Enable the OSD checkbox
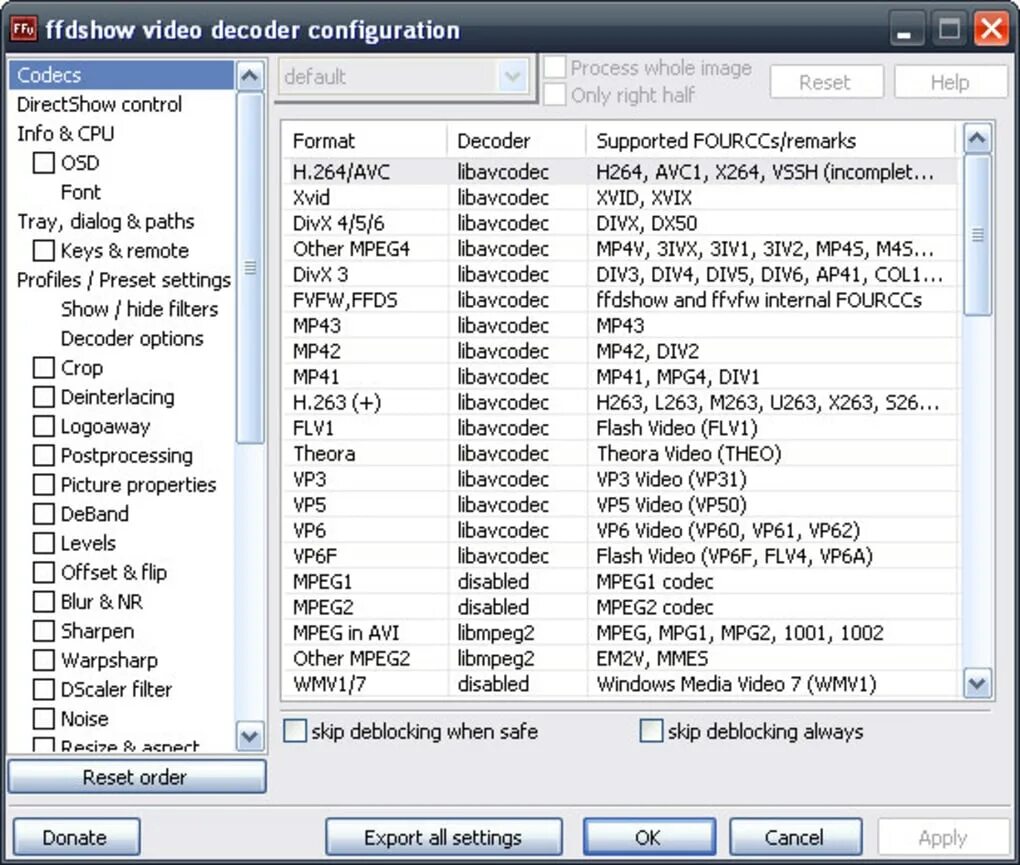The image size is (1020, 865). coord(44,163)
